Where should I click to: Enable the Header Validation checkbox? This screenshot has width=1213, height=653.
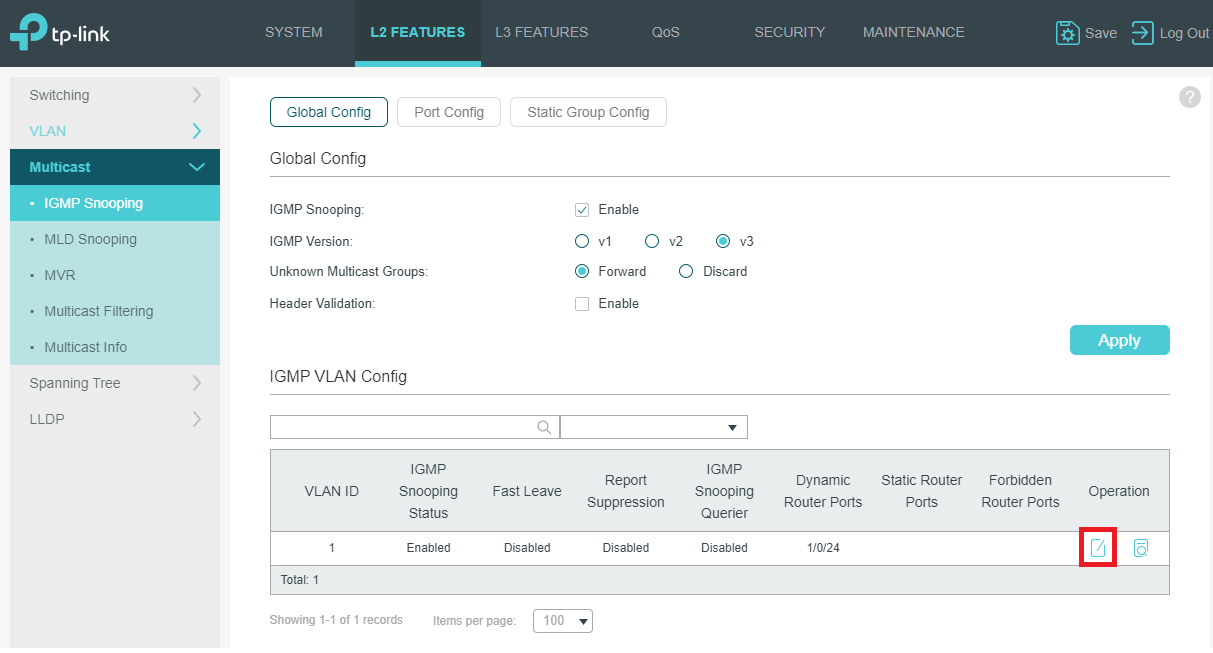point(582,304)
